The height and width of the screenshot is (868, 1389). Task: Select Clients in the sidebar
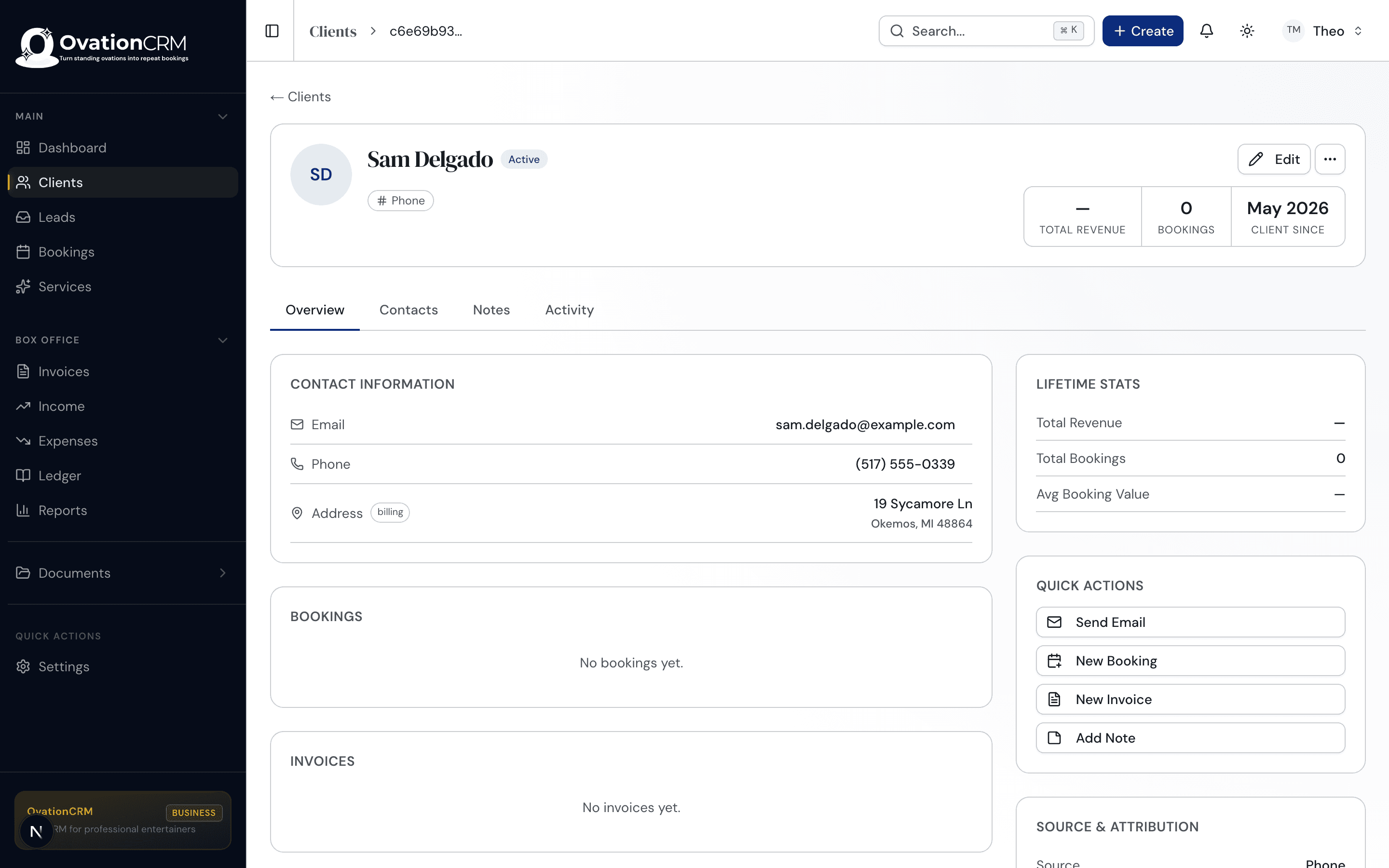(123, 183)
